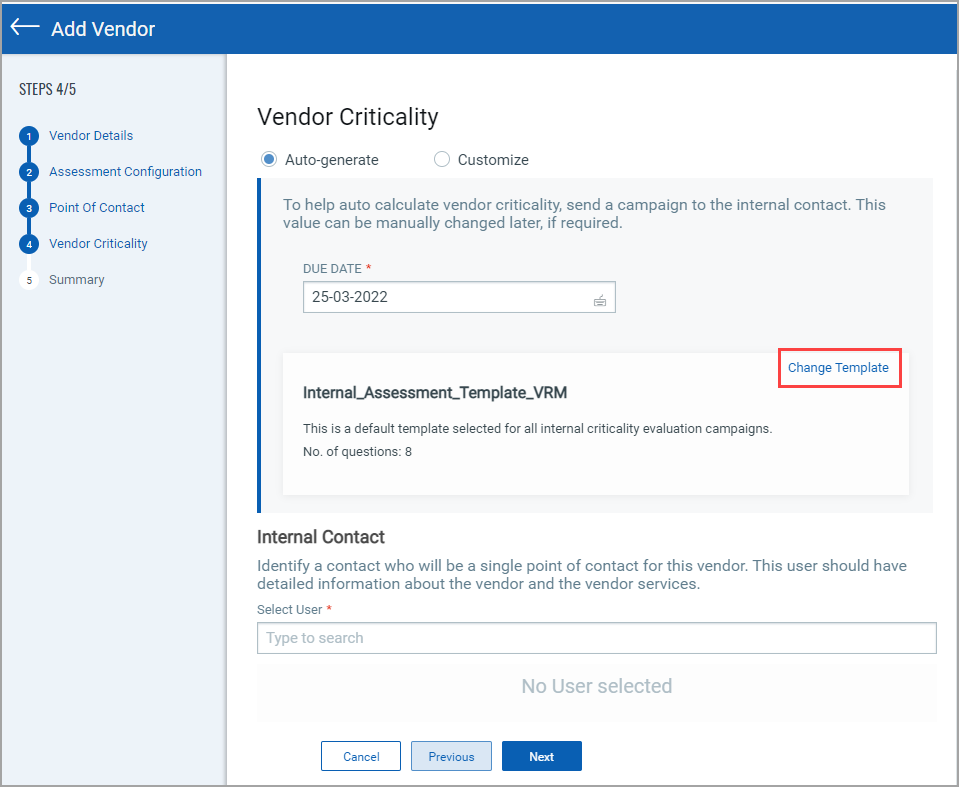The width and height of the screenshot is (959, 787).
Task: Click the step 4 circle icon
Action: pyautogui.click(x=29, y=245)
